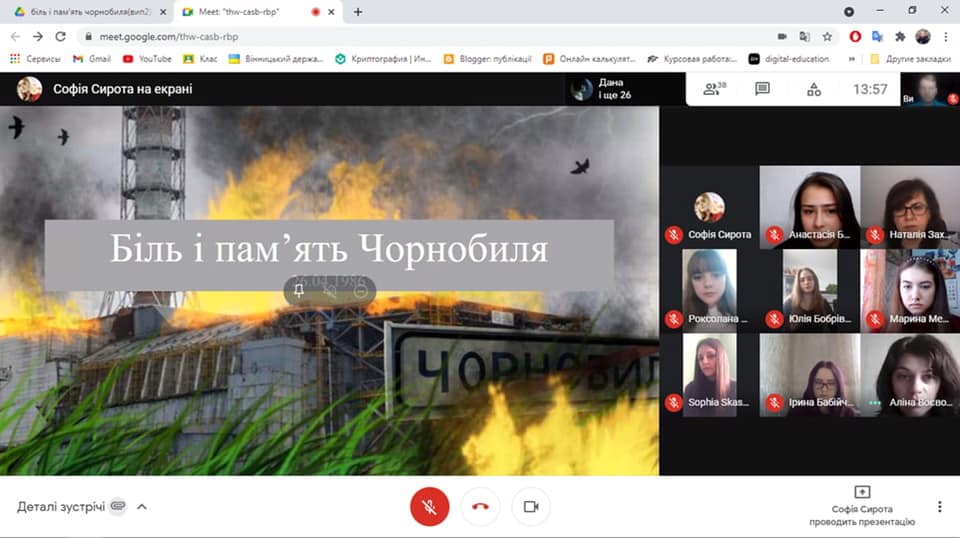Open Chrome's three-dot menu
The image size is (960, 538).
point(946,37)
